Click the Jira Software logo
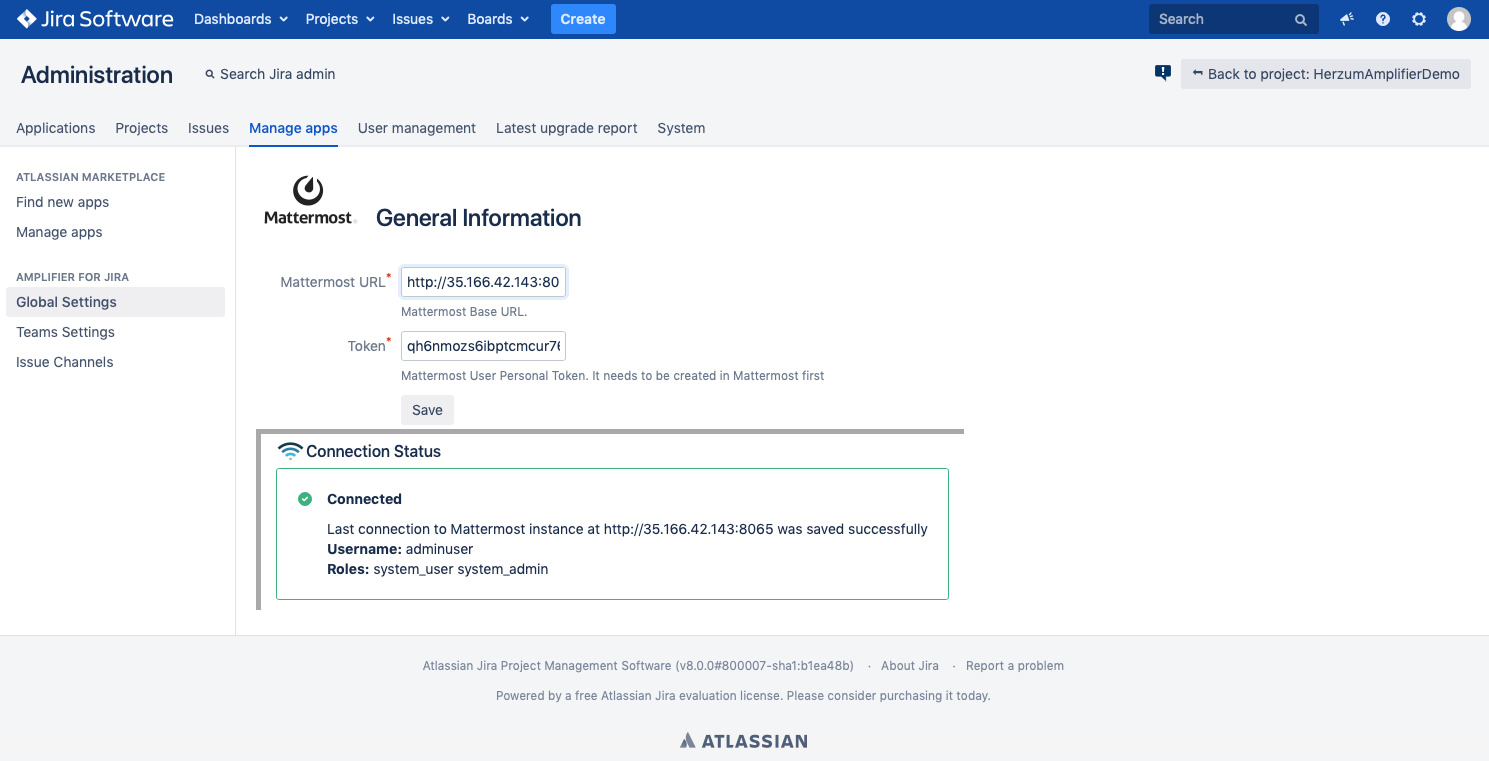The image size is (1489, 761). point(95,19)
